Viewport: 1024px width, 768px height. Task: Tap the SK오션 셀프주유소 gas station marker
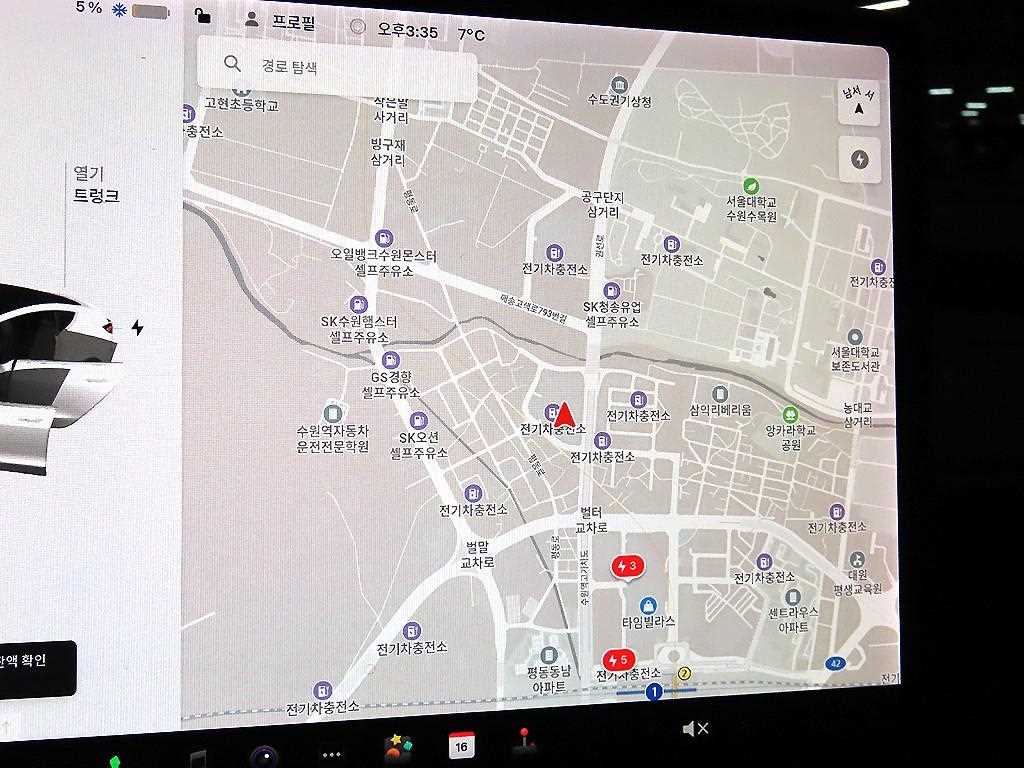pyautogui.click(x=419, y=420)
